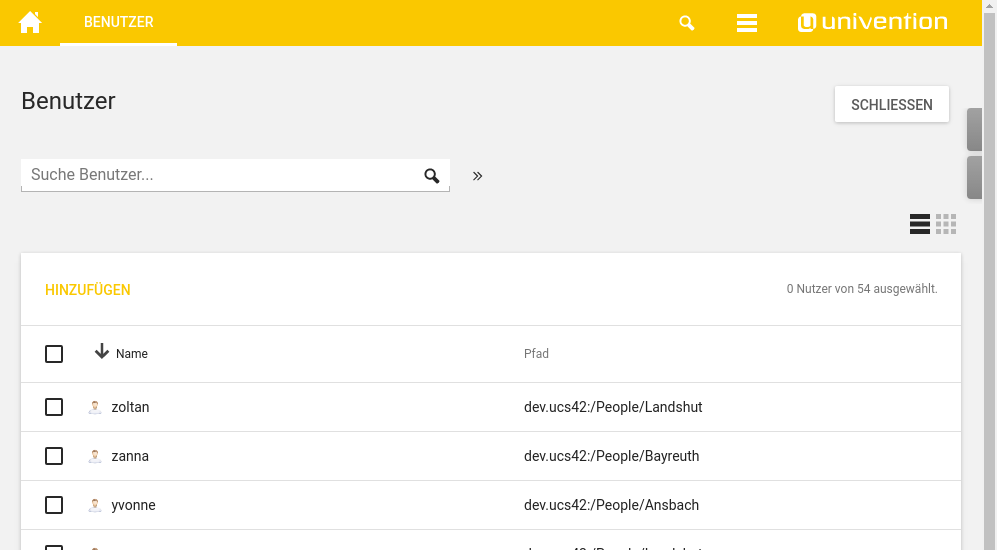Open the user entry zanna

click(130, 456)
